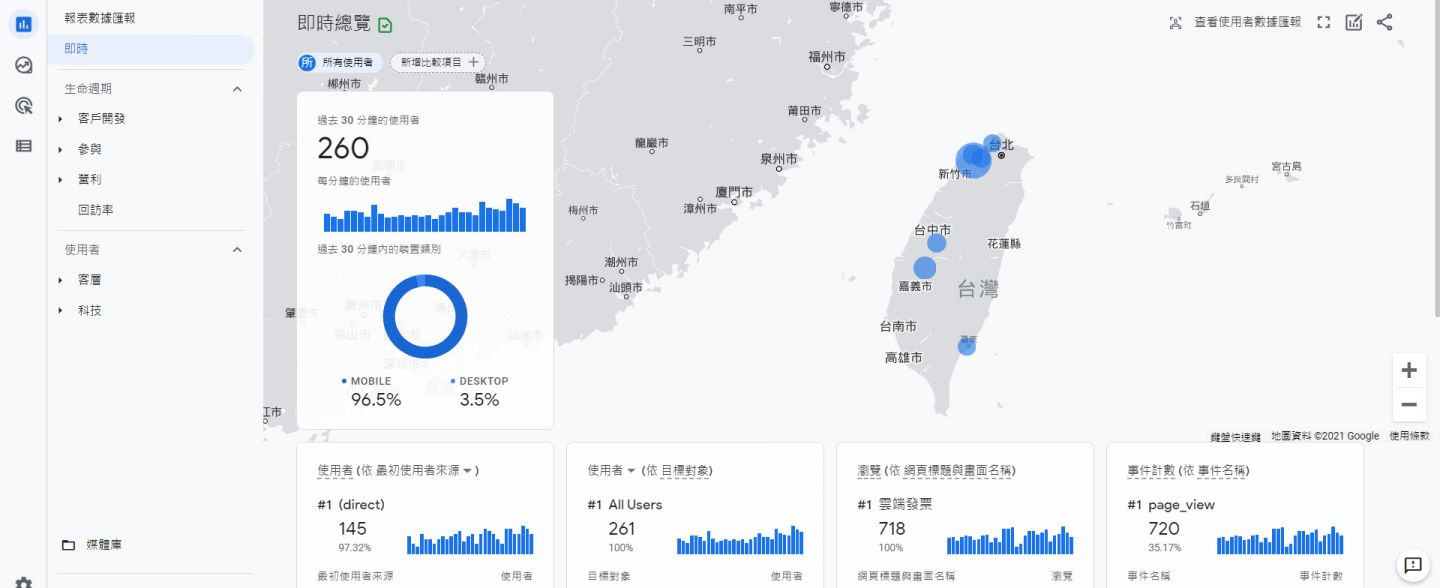Image resolution: width=1440 pixels, height=588 pixels.
Task: Open the Advertising icon in the left rail
Action: [24, 106]
